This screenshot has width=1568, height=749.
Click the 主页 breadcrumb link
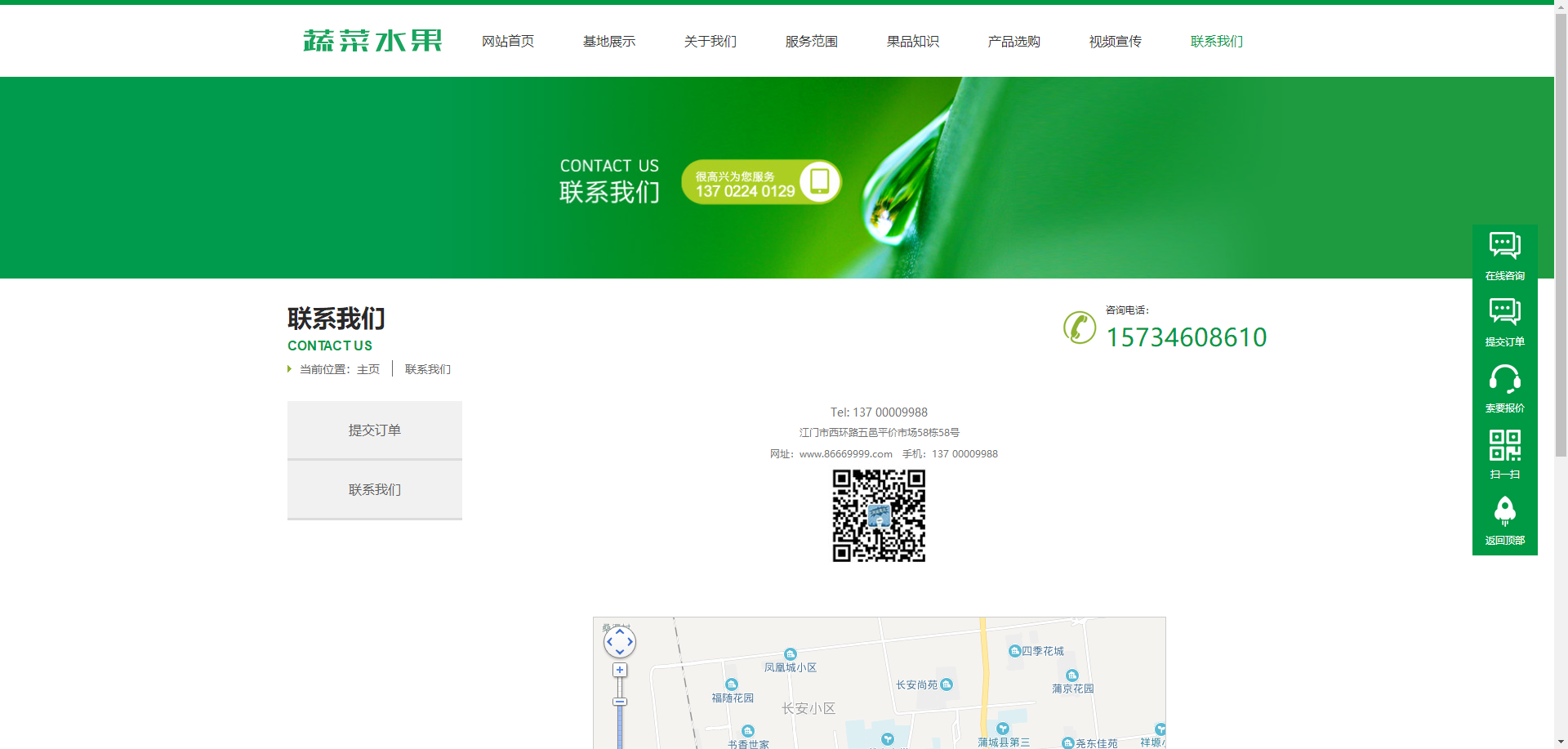(x=368, y=369)
